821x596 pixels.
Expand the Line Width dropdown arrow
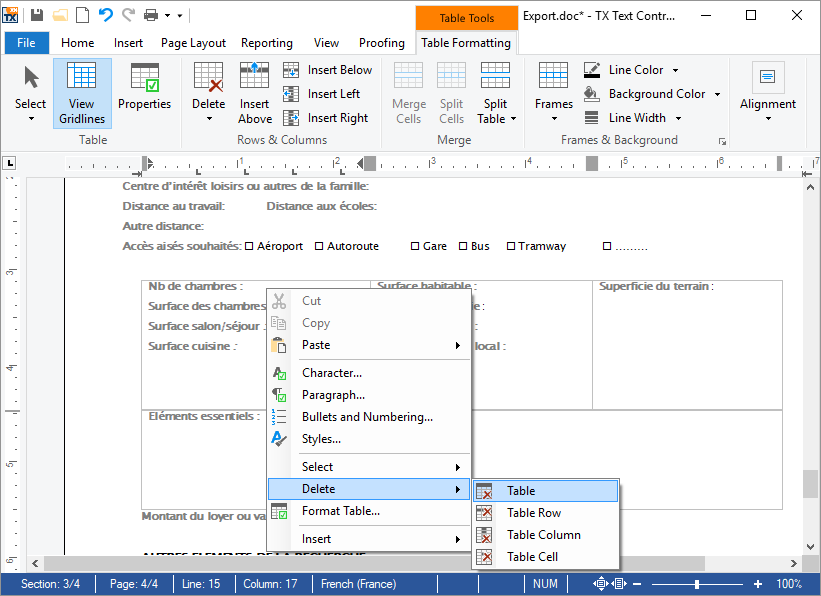(x=679, y=118)
